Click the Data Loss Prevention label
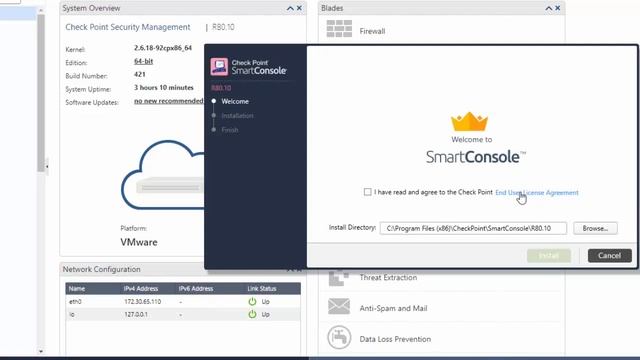The image size is (640, 360). point(395,339)
